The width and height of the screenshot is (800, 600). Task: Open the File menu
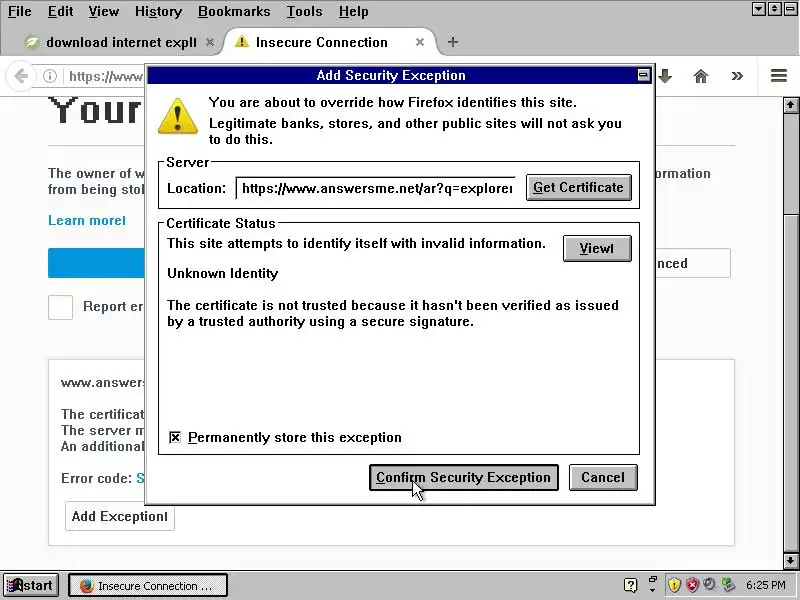point(19,11)
